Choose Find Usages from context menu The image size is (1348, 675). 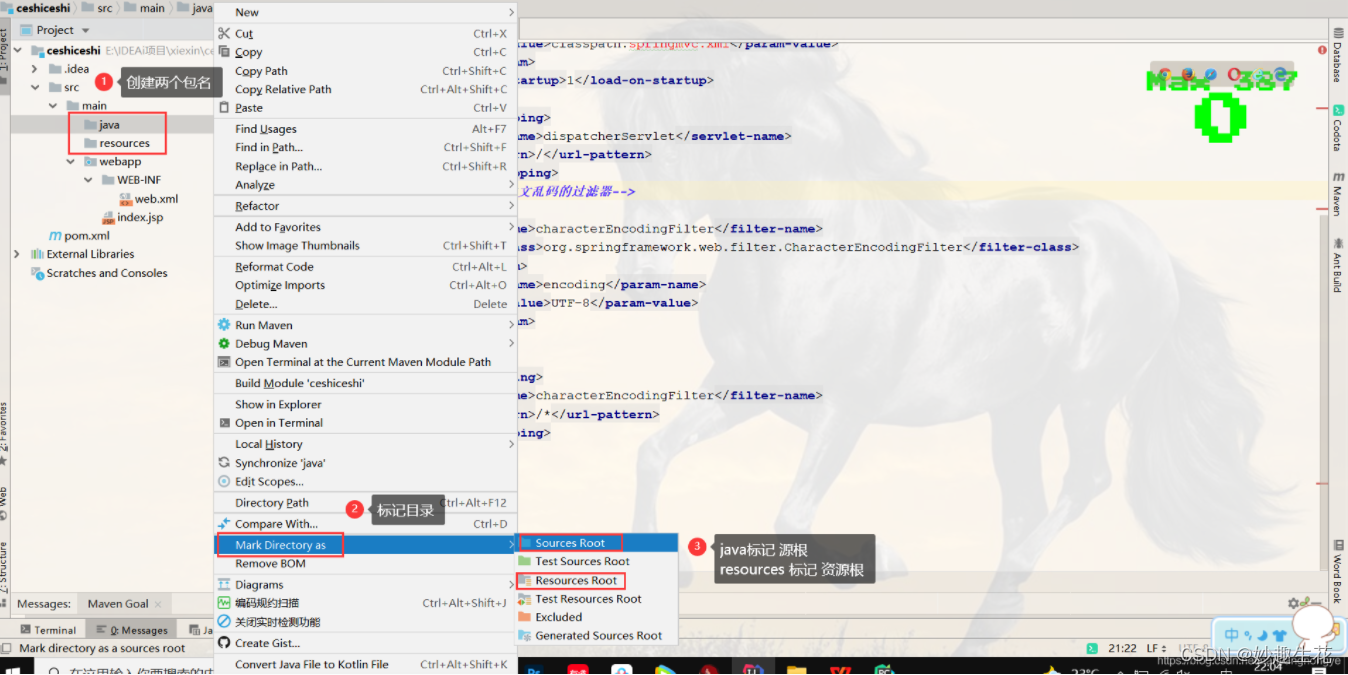[365, 129]
